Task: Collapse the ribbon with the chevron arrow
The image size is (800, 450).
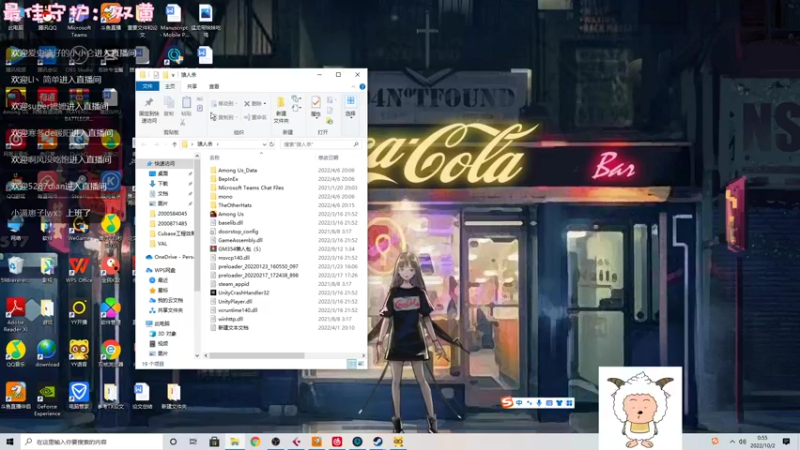Action: click(x=353, y=86)
